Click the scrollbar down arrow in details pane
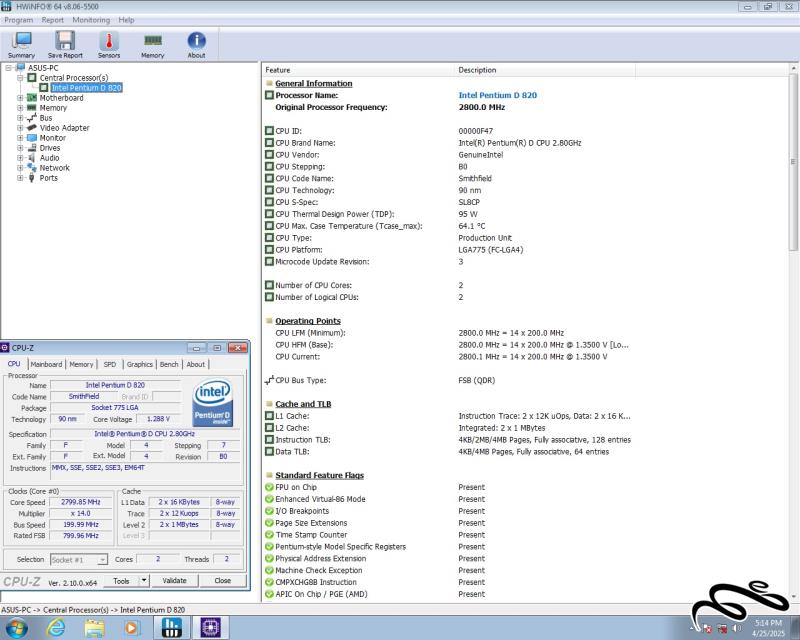The height and width of the screenshot is (640, 800). 793,596
